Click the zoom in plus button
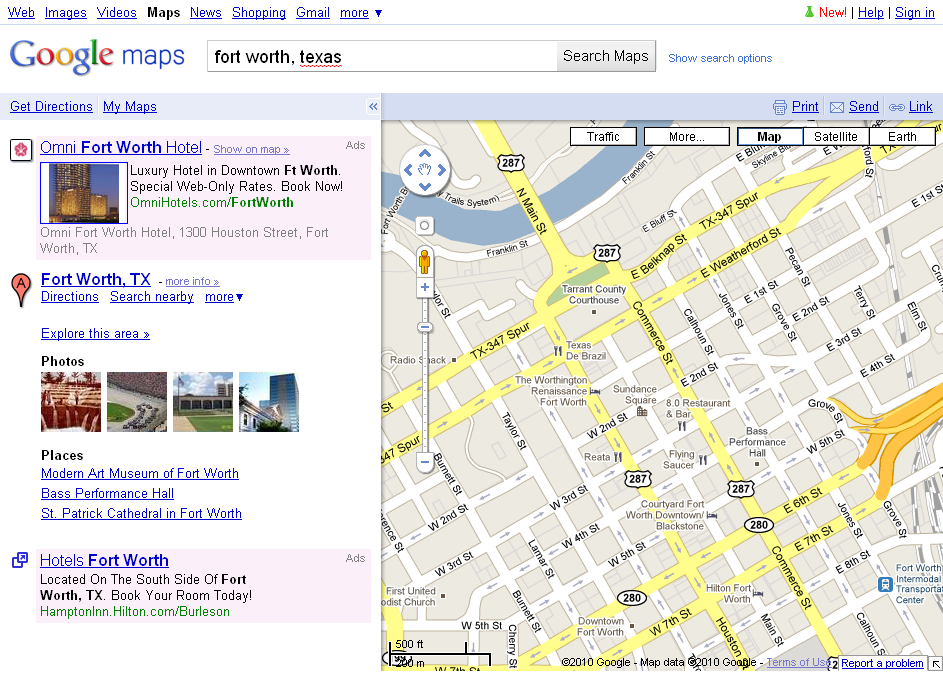 click(425, 288)
